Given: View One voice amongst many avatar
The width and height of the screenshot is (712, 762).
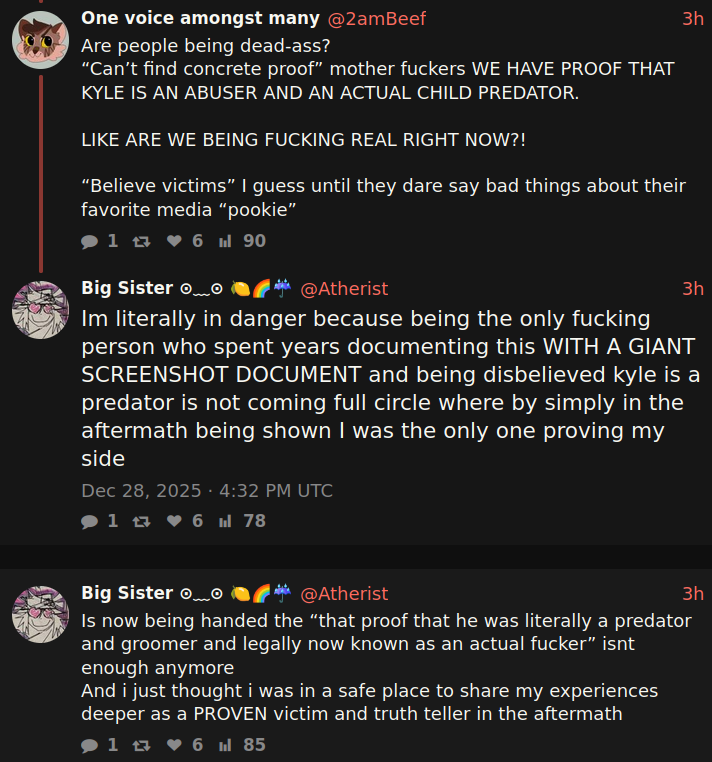Looking at the screenshot, I should [40, 40].
